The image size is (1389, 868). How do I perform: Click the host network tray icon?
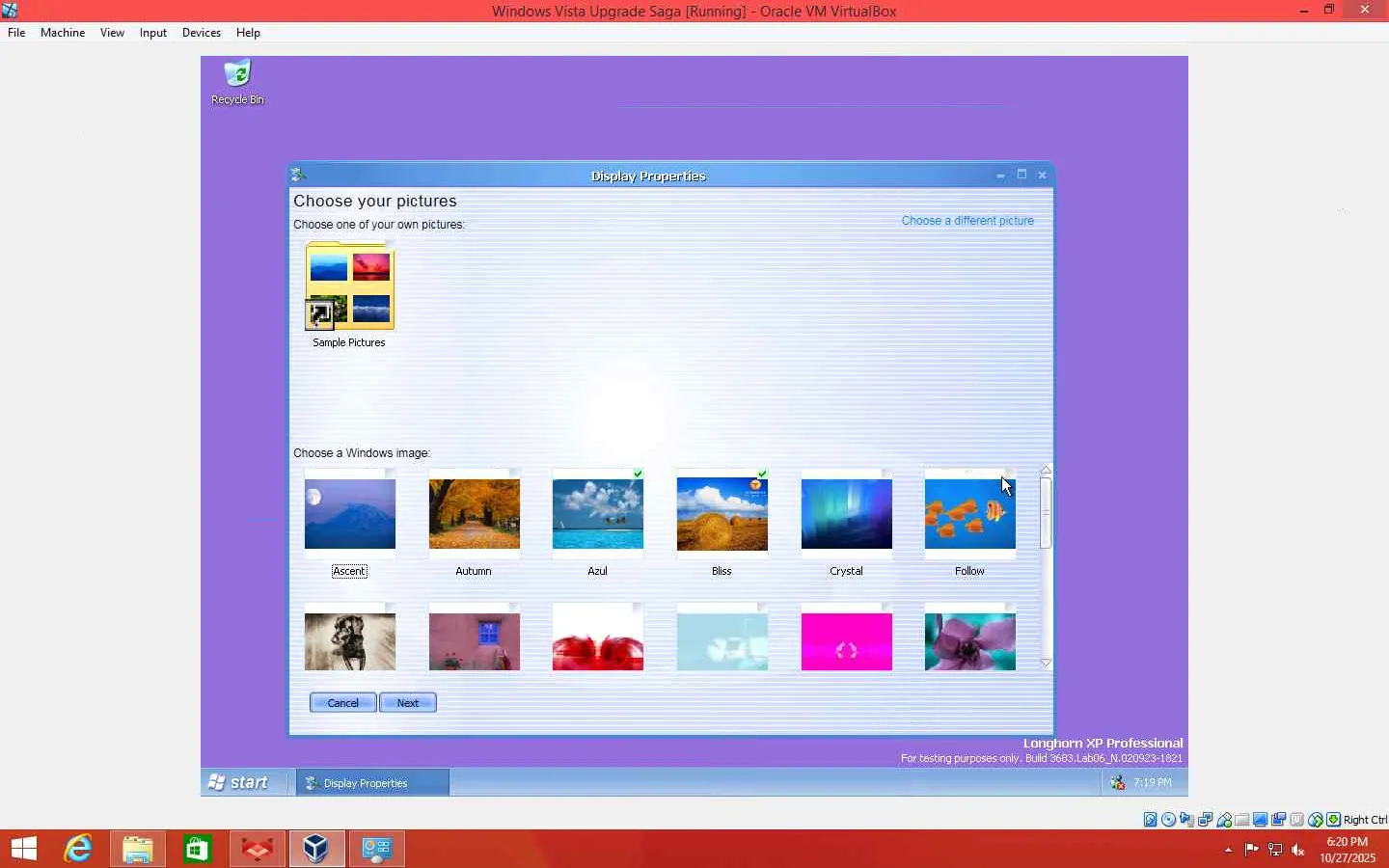1274,850
